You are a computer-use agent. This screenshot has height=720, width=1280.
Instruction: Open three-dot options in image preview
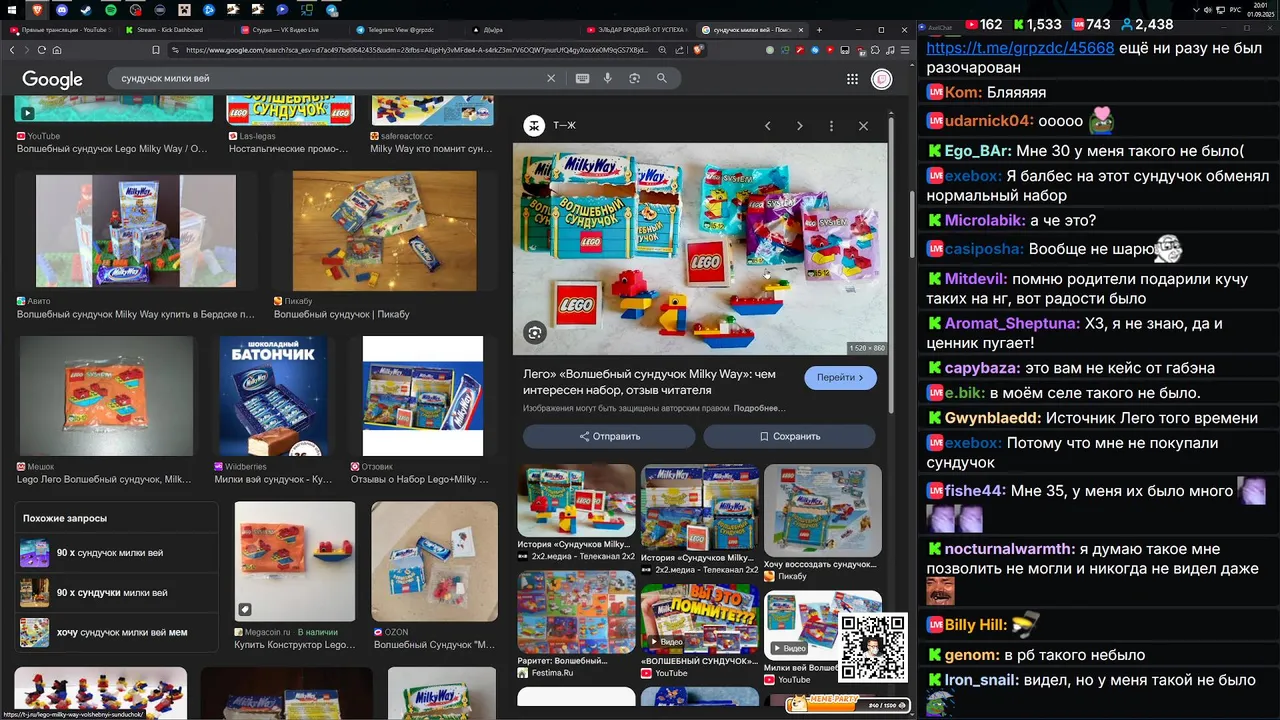pos(831,126)
